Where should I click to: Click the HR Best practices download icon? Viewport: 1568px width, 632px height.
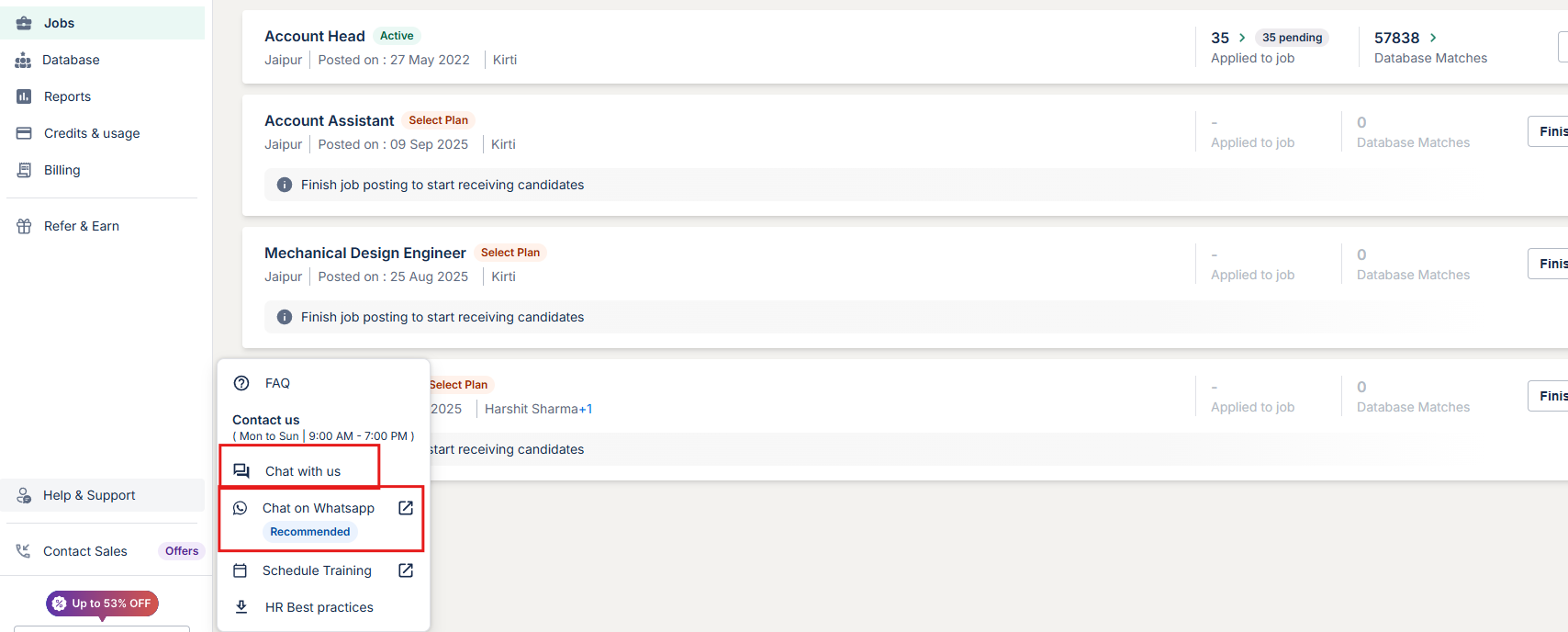click(241, 607)
